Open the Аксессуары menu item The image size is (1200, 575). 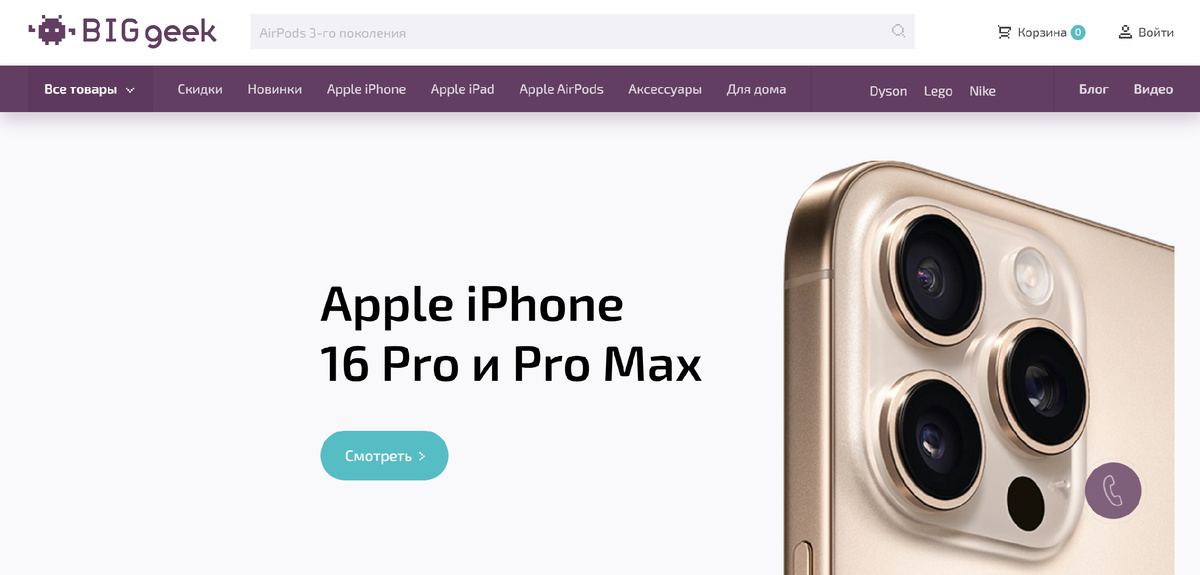click(x=665, y=89)
